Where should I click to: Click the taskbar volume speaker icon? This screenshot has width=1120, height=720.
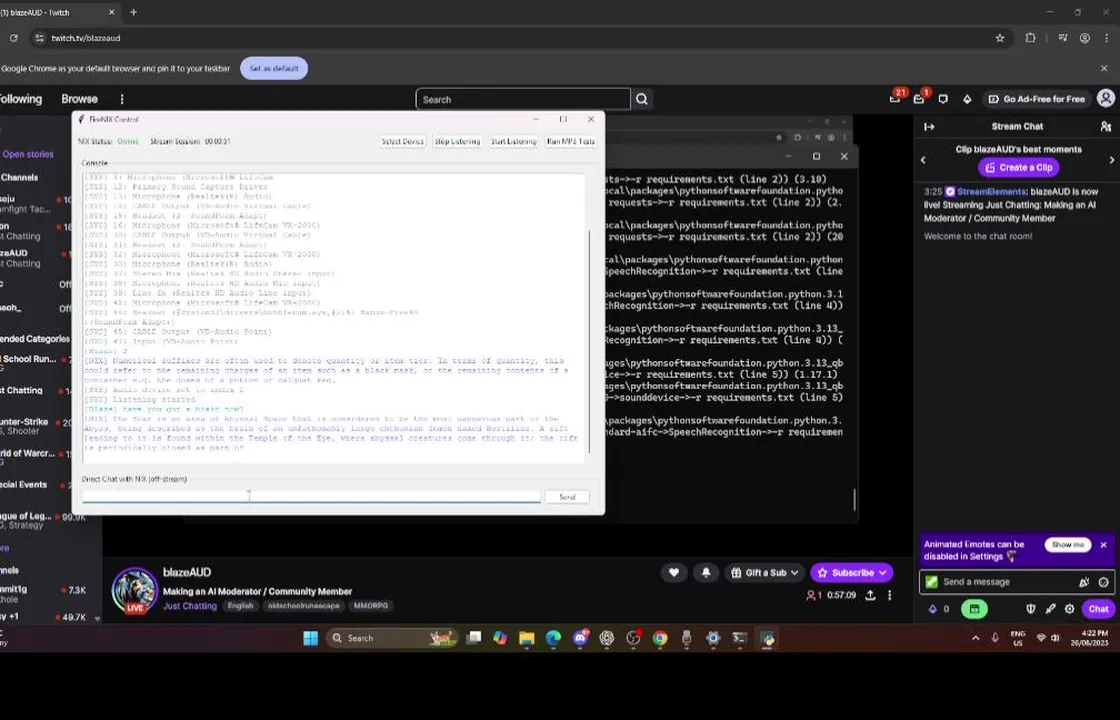1055,638
